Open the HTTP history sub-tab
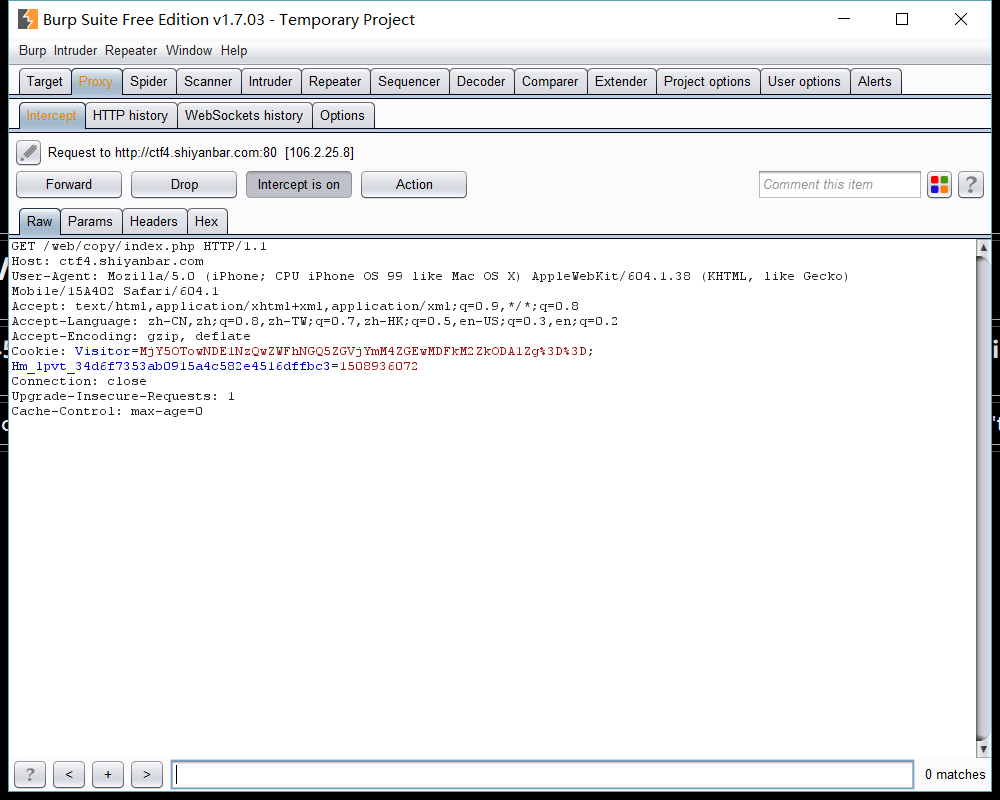The height and width of the screenshot is (800, 1000). coord(130,115)
